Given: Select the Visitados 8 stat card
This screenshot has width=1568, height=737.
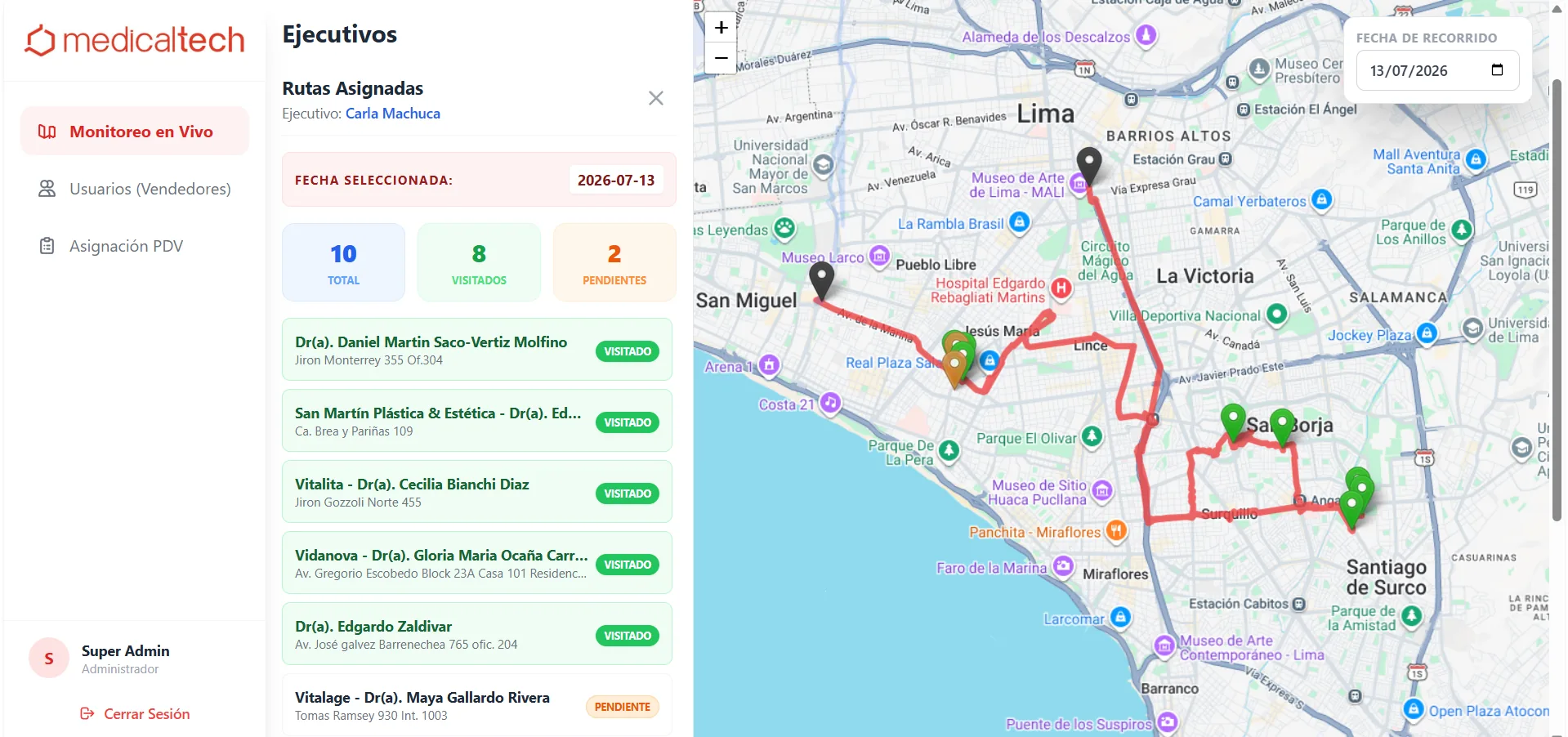Looking at the screenshot, I should 480,262.
